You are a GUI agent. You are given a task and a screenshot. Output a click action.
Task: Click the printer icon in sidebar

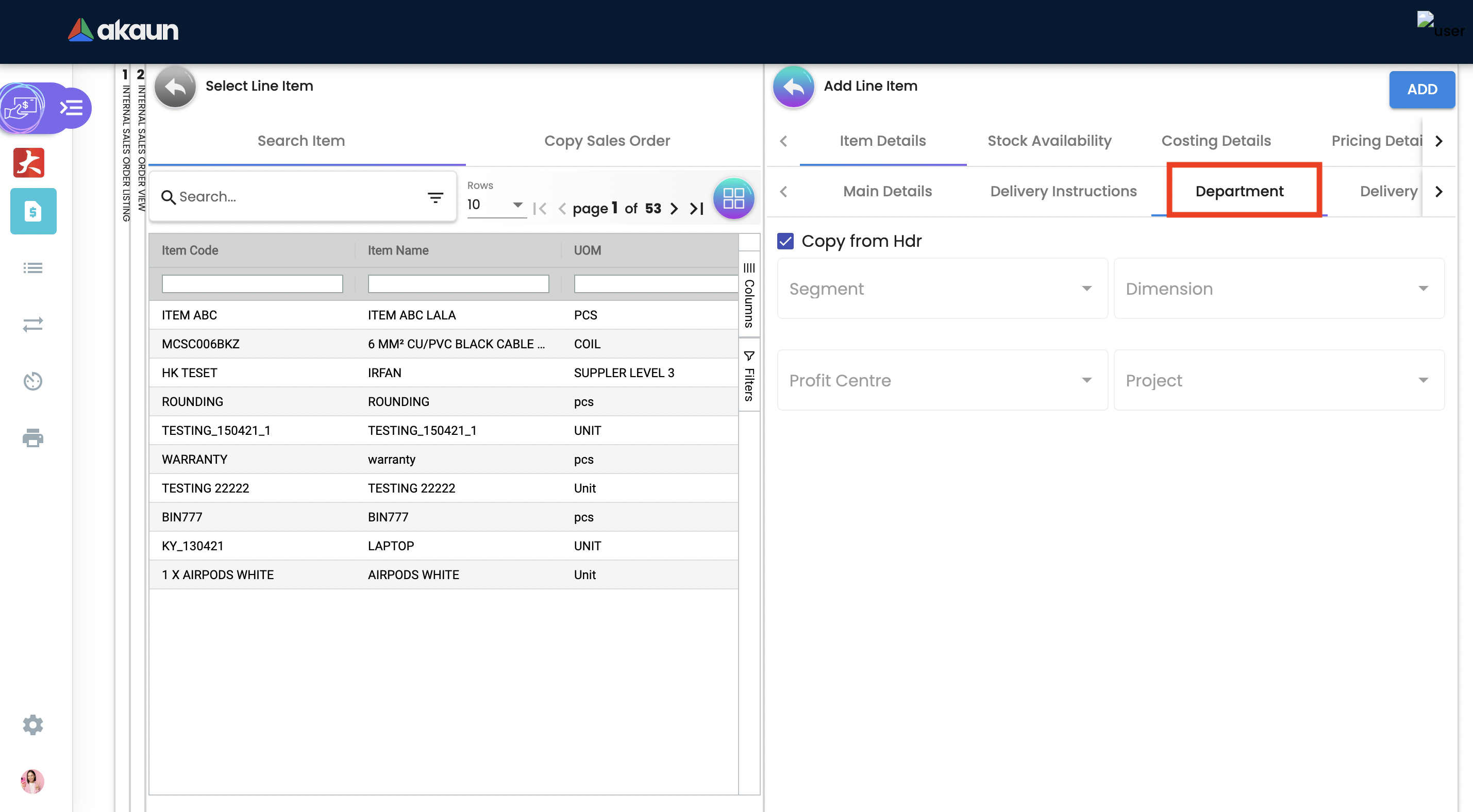(32, 438)
